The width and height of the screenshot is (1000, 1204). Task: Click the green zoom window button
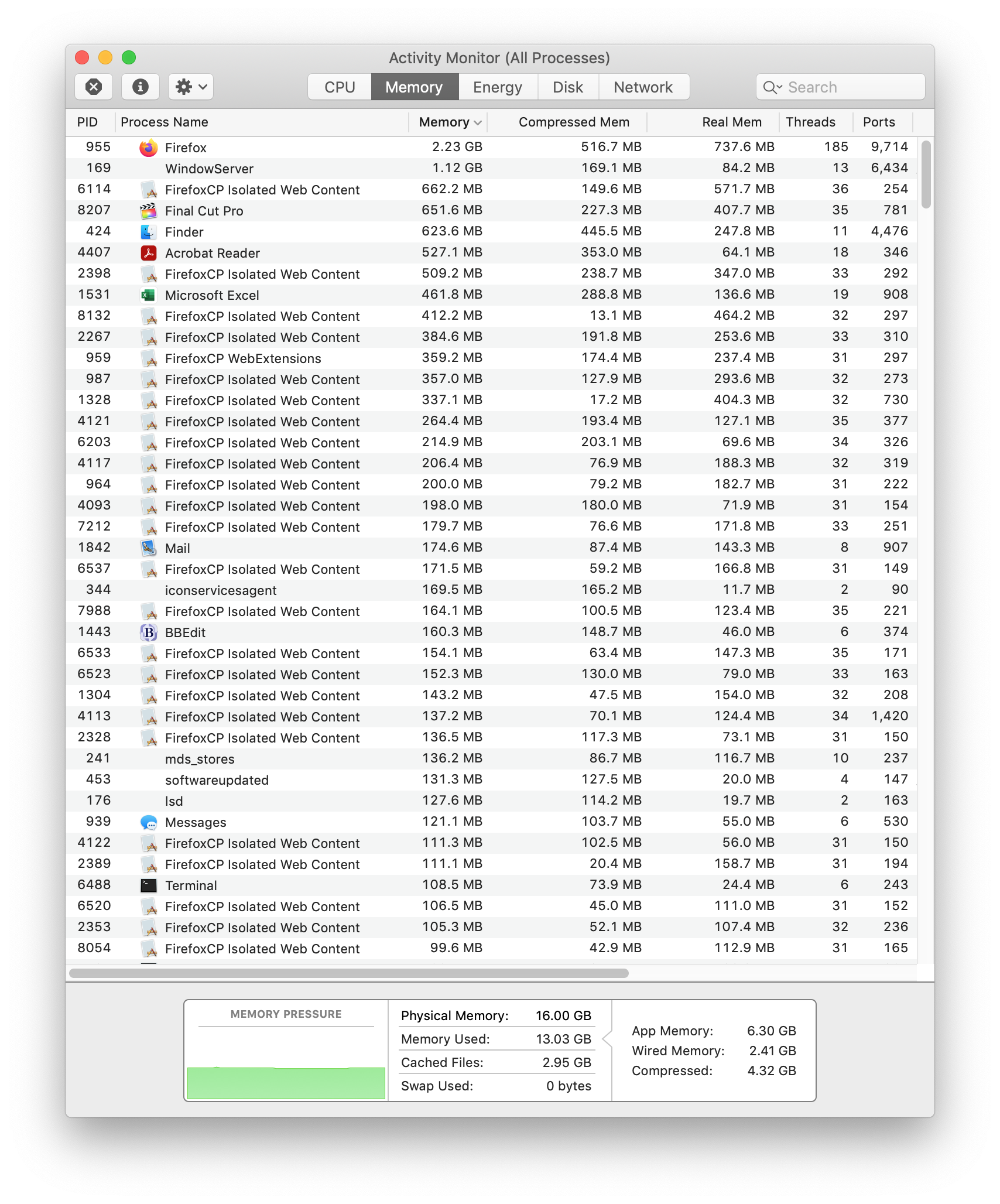(129, 57)
